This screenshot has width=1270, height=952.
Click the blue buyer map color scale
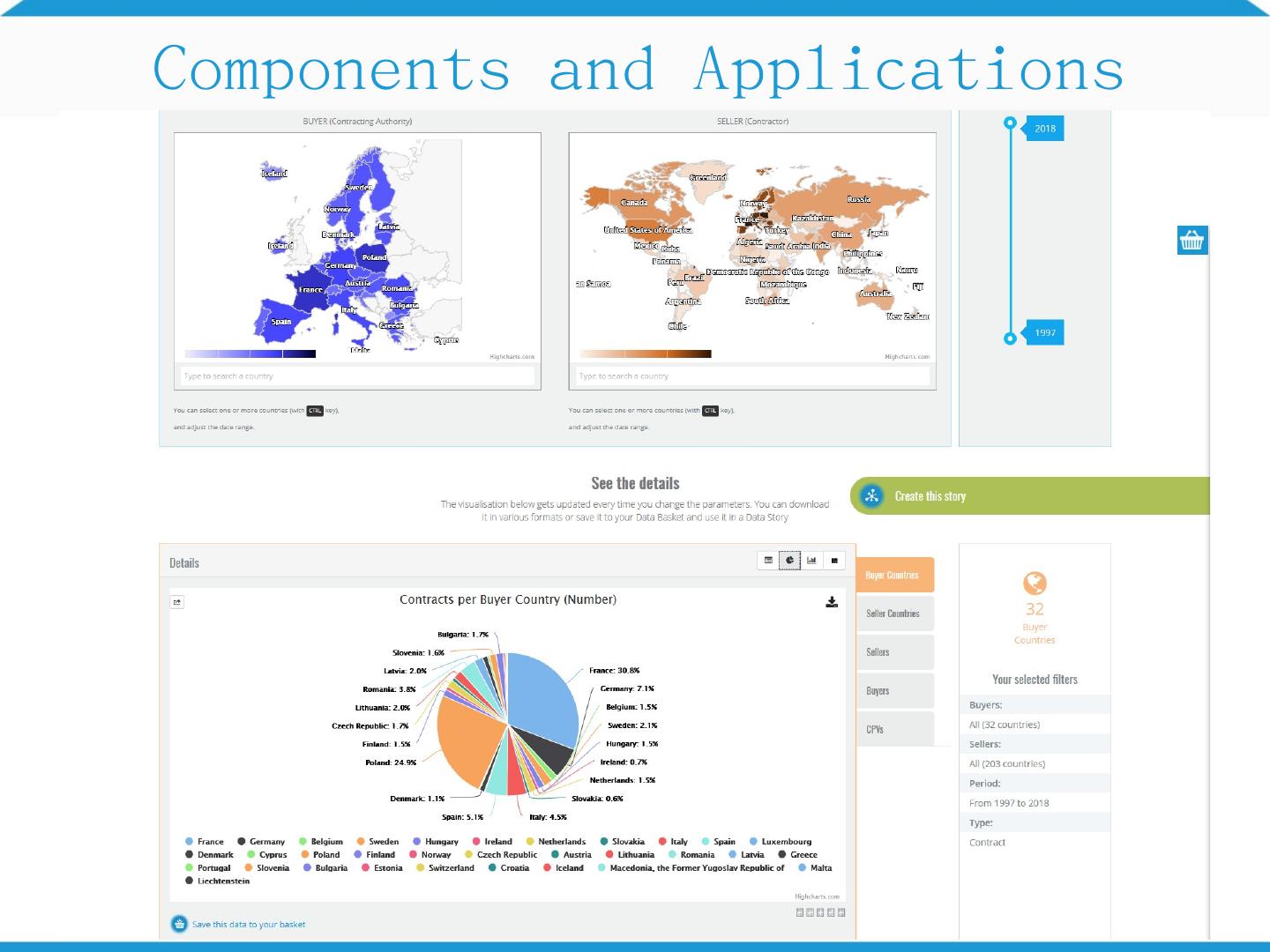point(250,354)
